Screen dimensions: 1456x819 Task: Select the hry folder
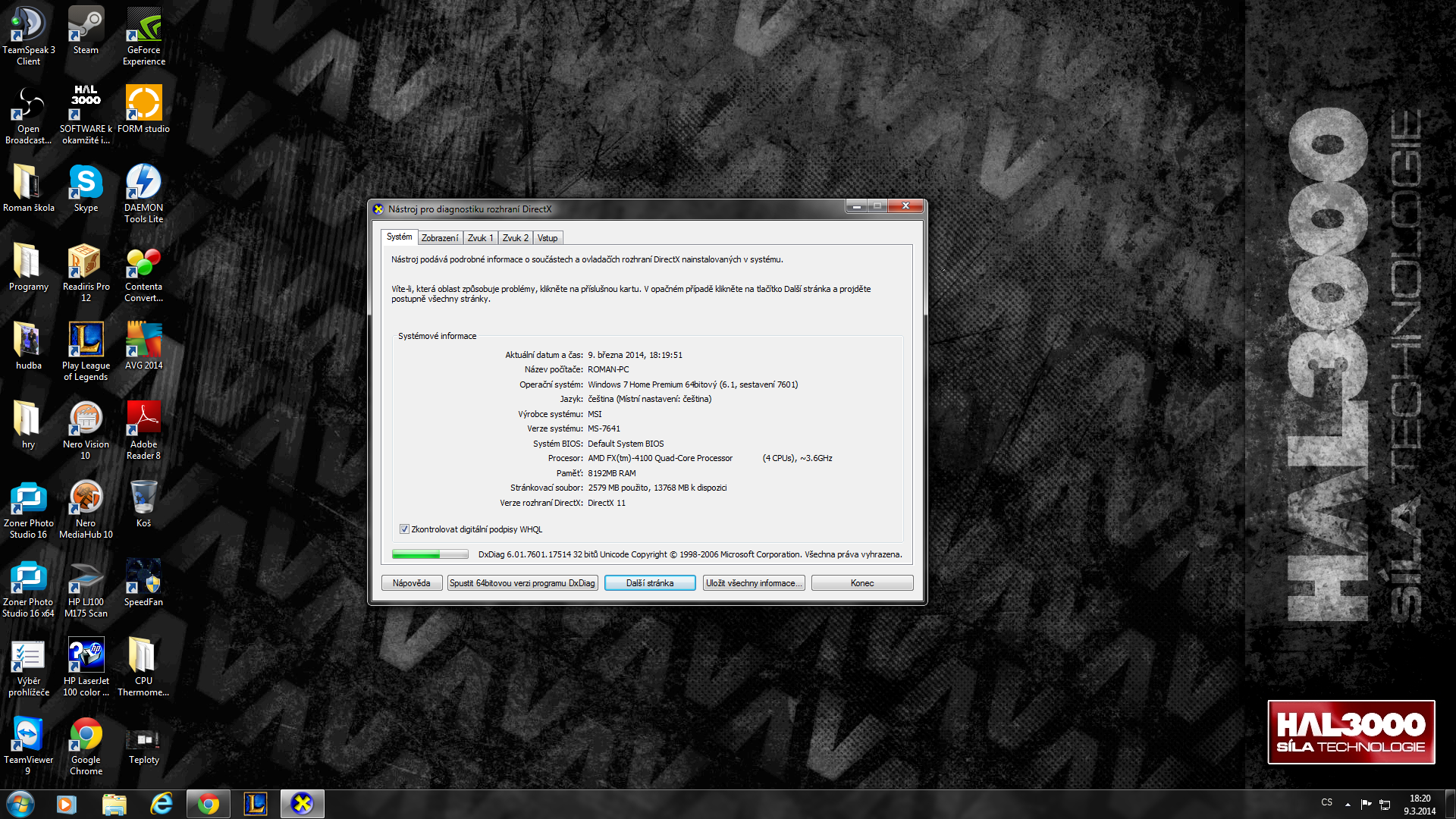(x=29, y=425)
